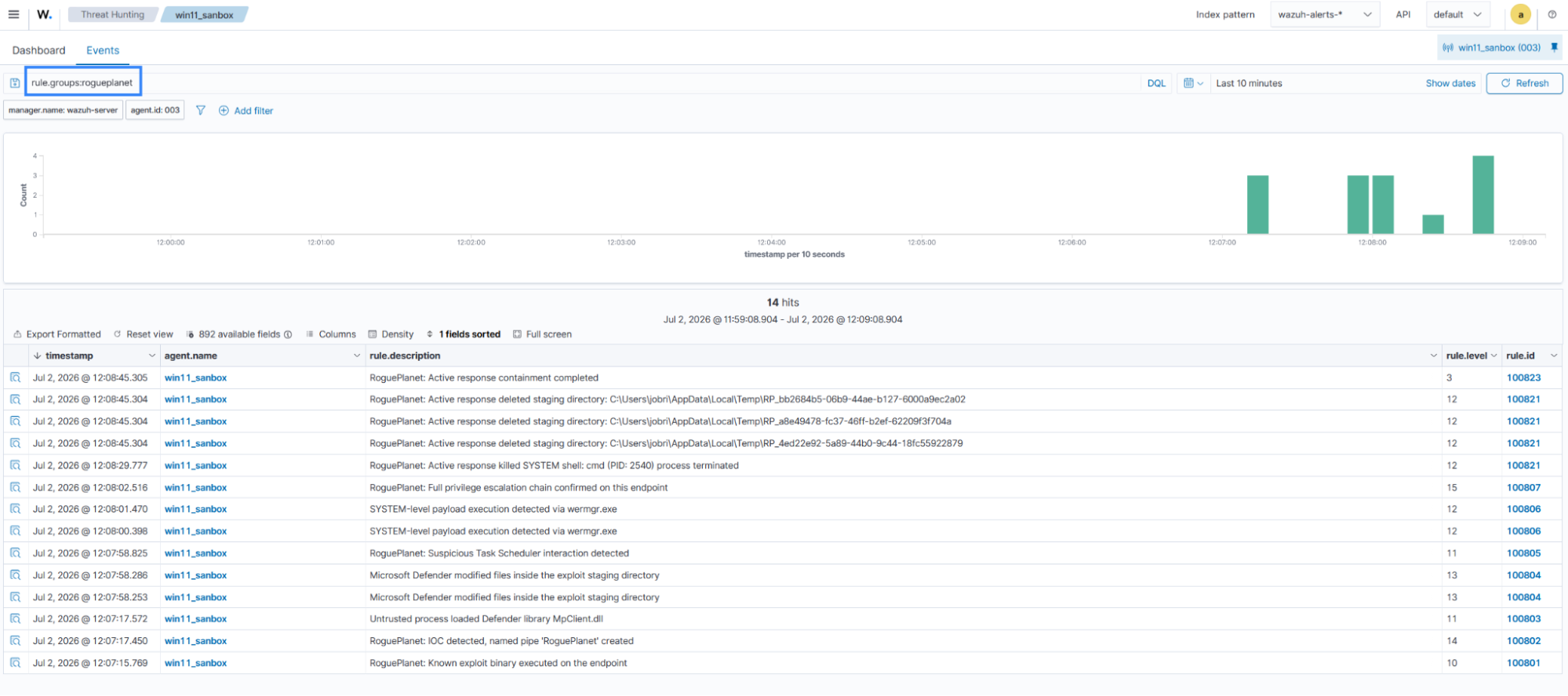
Task: Click the Refresh button
Action: click(x=1524, y=83)
